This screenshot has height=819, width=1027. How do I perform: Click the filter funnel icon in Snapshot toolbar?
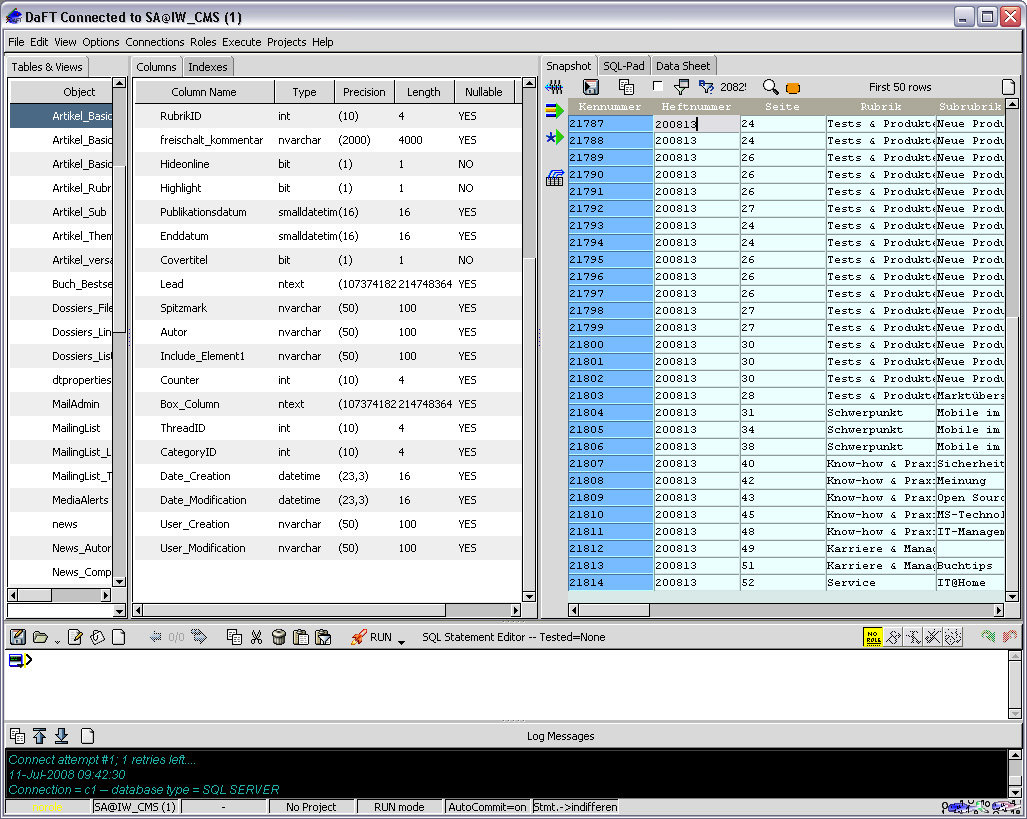click(x=681, y=87)
